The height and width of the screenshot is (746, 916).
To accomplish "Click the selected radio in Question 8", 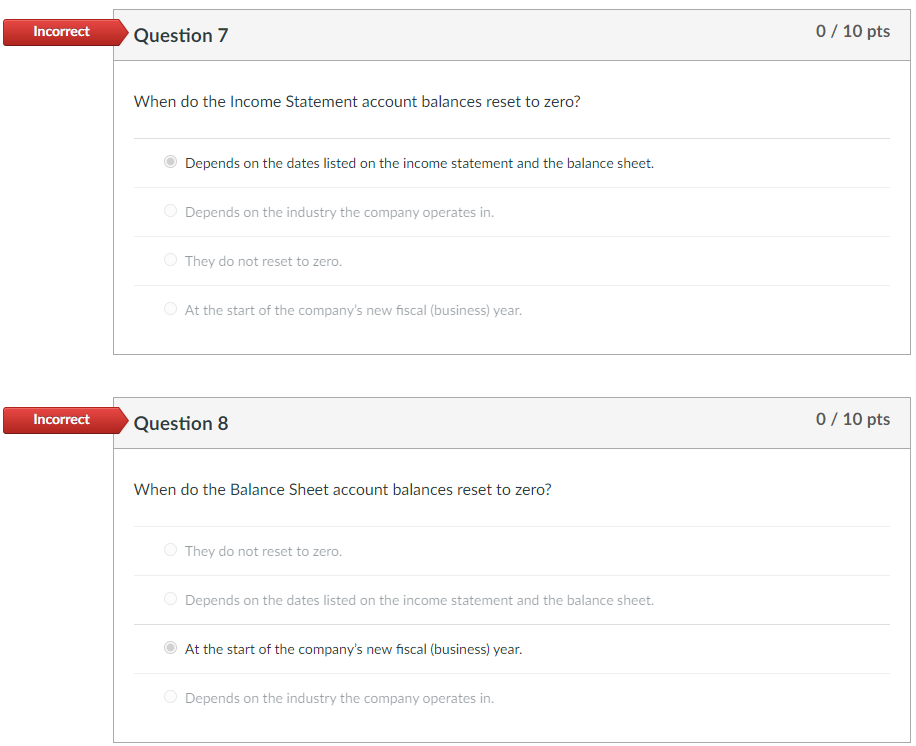I will pyautogui.click(x=170, y=647).
